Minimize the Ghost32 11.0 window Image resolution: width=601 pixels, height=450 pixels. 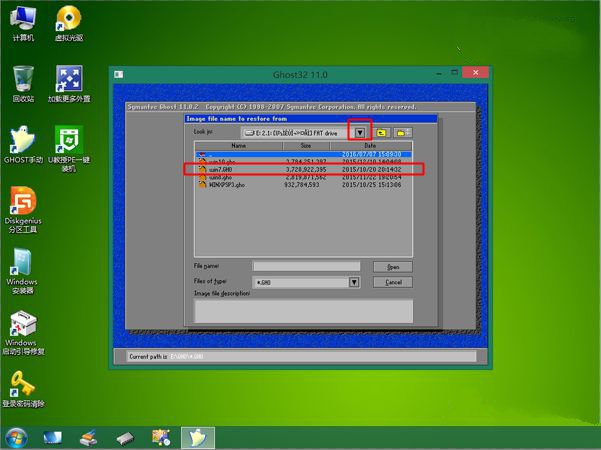(x=439, y=73)
